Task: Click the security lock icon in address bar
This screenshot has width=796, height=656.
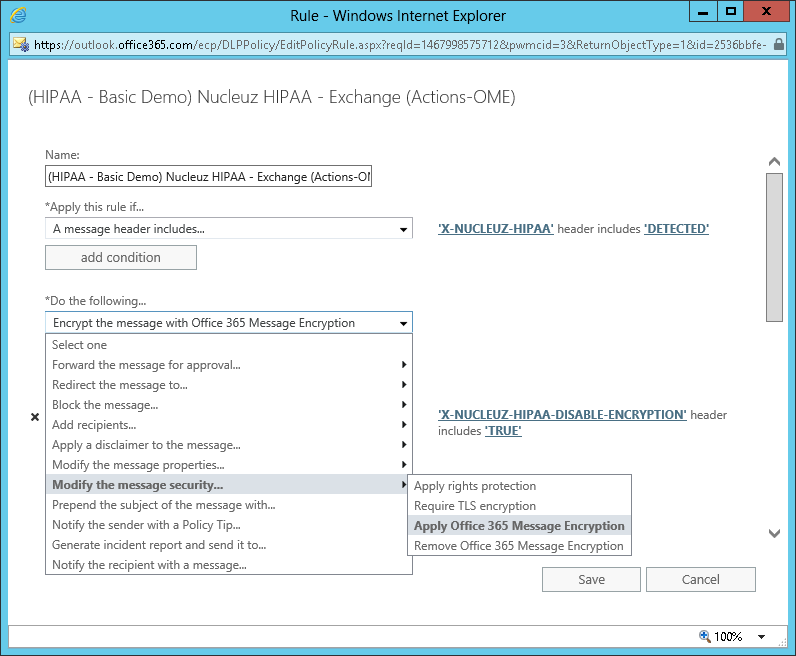Action: pos(778,44)
